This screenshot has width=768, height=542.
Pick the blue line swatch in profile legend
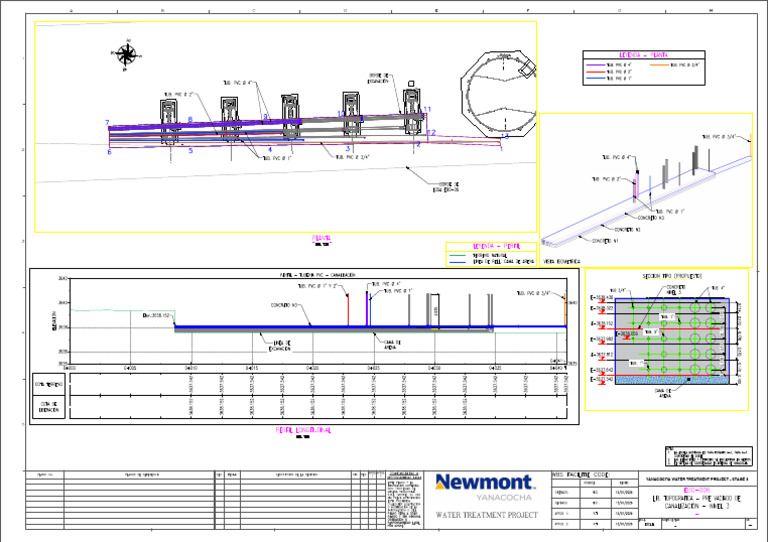[x=456, y=262]
